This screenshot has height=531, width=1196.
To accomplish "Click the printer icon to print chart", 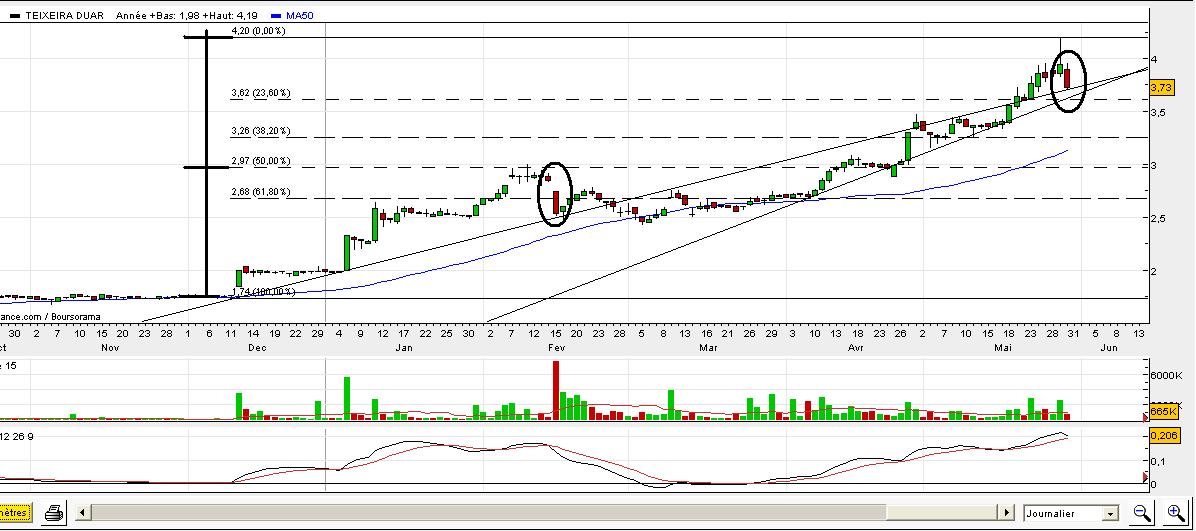I will coord(54,513).
